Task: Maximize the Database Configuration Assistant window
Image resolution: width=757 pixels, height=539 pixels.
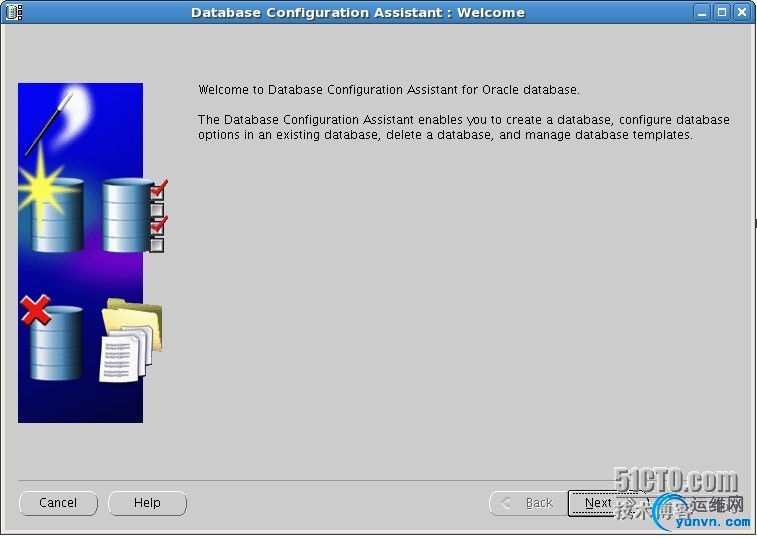Action: [722, 12]
